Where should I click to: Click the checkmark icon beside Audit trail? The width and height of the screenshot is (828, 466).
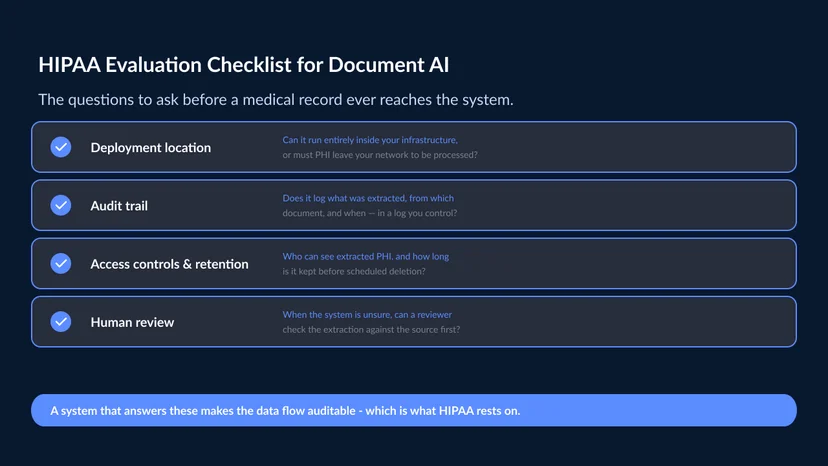(61, 205)
